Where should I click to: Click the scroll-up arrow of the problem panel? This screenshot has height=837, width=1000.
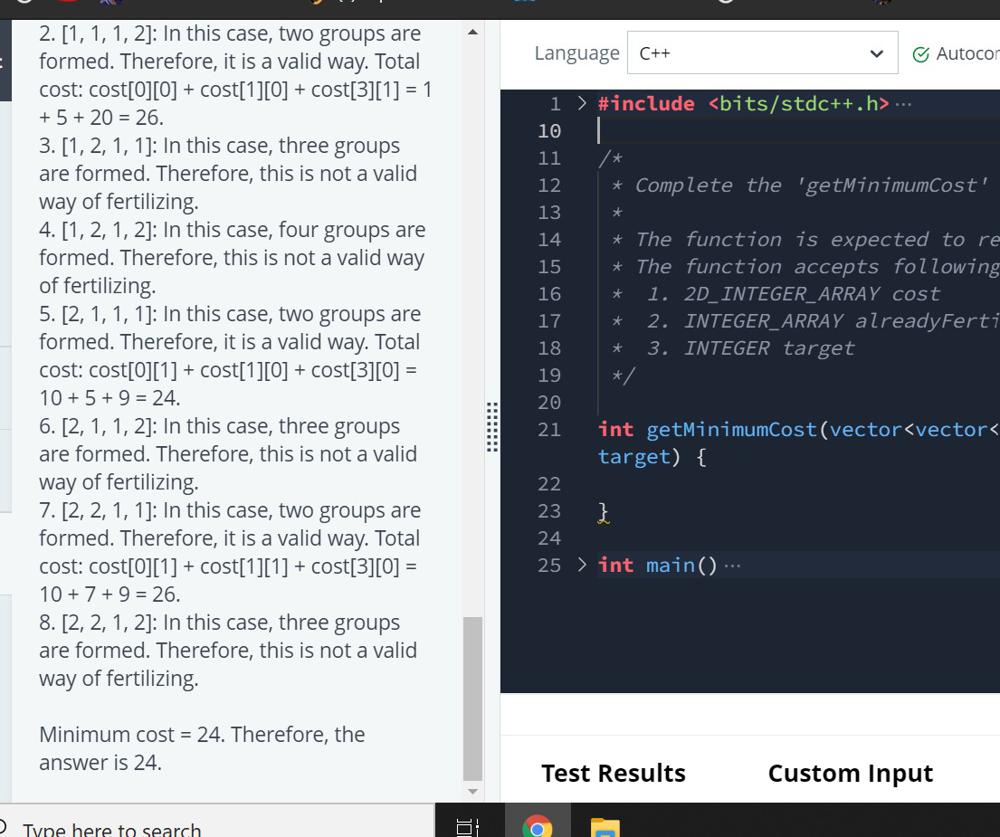(x=473, y=32)
